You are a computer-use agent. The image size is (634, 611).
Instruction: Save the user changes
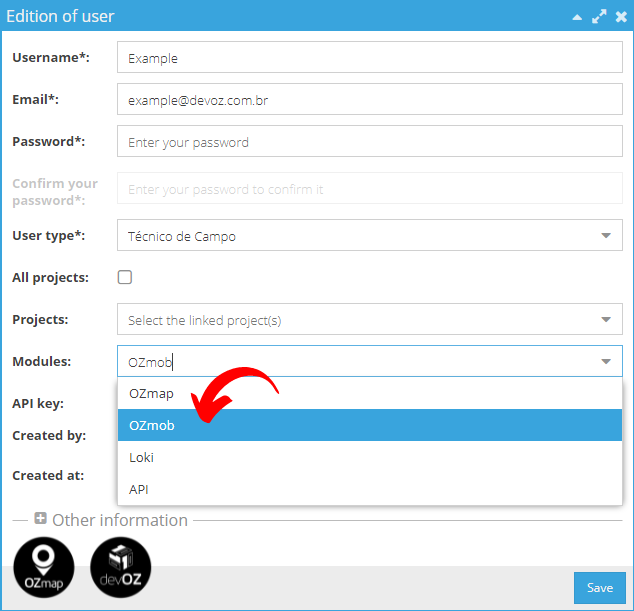[x=600, y=588]
